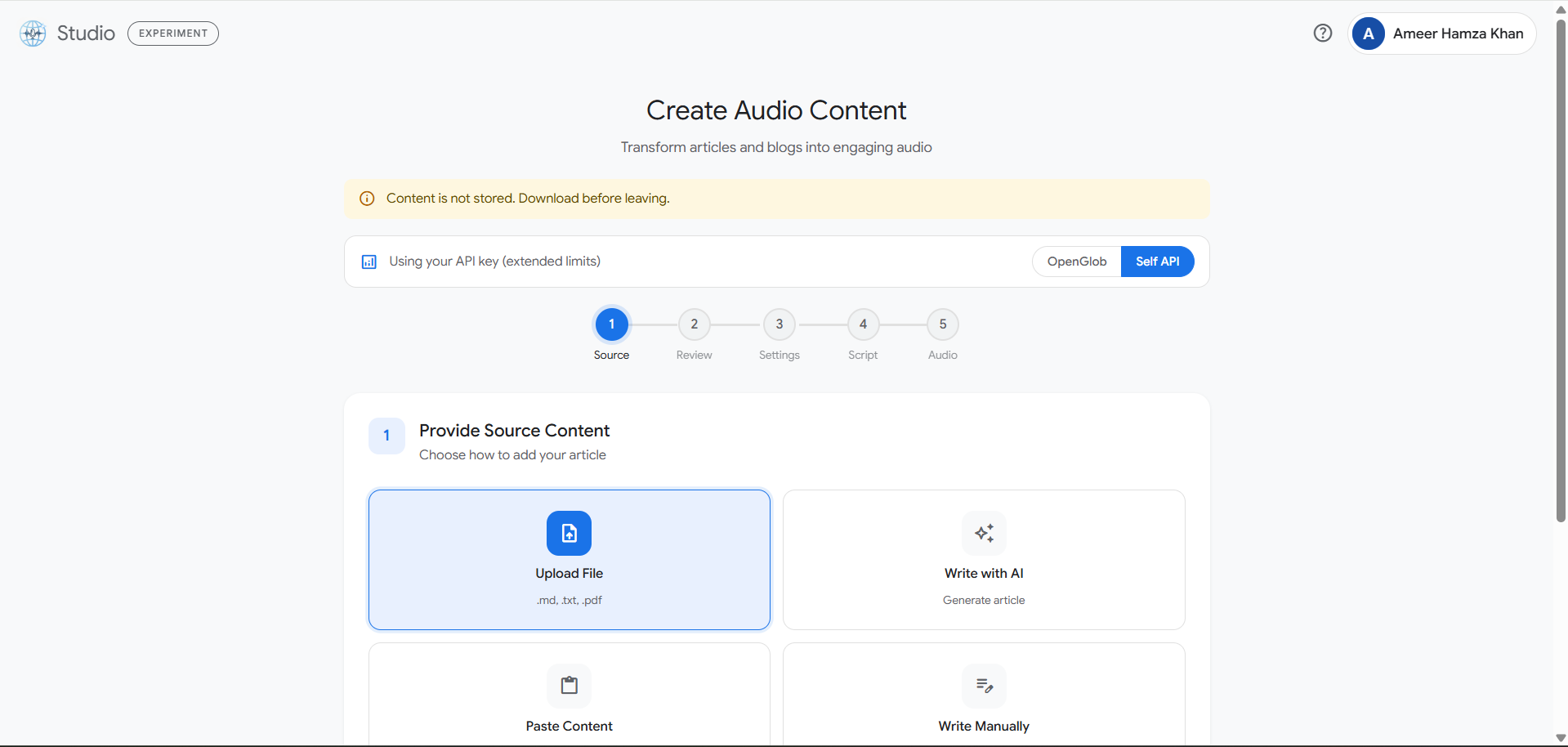Click the Studio globe logo
The image size is (1568, 747).
click(x=33, y=33)
